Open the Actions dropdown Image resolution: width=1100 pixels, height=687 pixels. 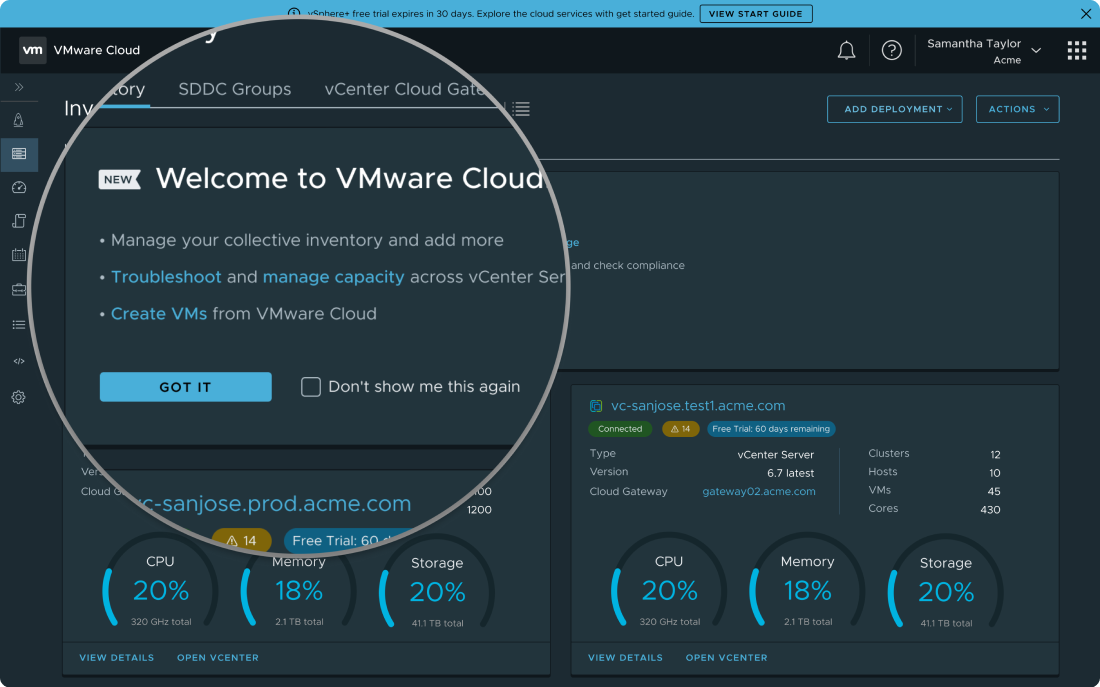1017,109
